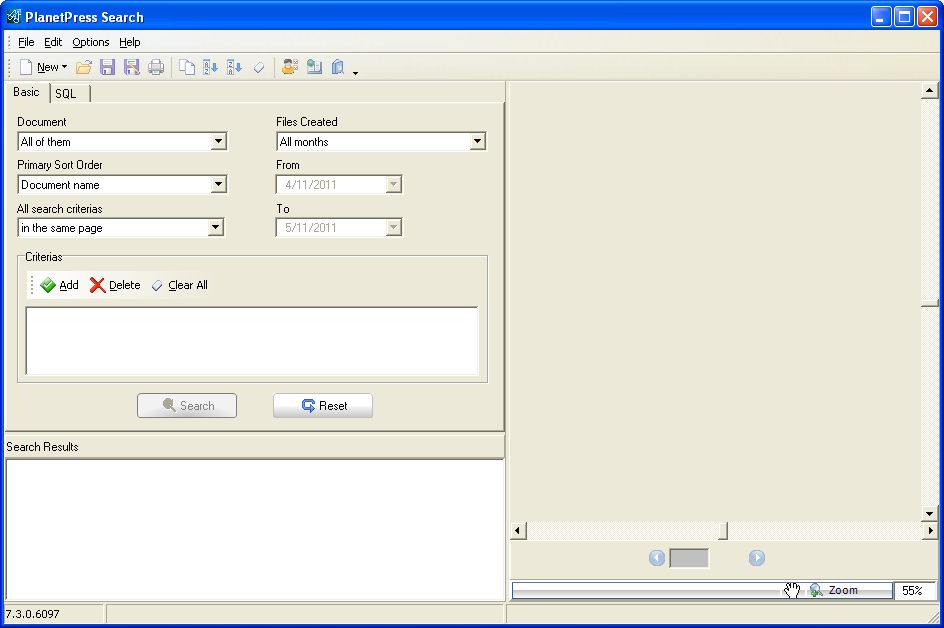The image size is (944, 628).
Task: Expand the Document dropdown
Action: pyautogui.click(x=219, y=141)
